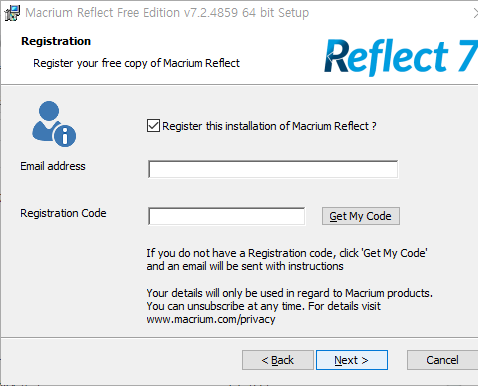
Task: Click the www.macrium.com/privacy text
Action: click(x=211, y=319)
